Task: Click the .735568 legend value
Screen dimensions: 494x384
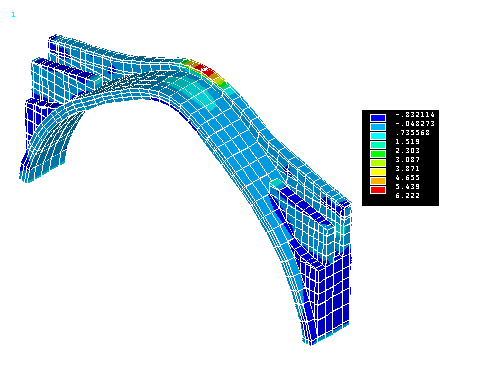Action: pos(413,133)
